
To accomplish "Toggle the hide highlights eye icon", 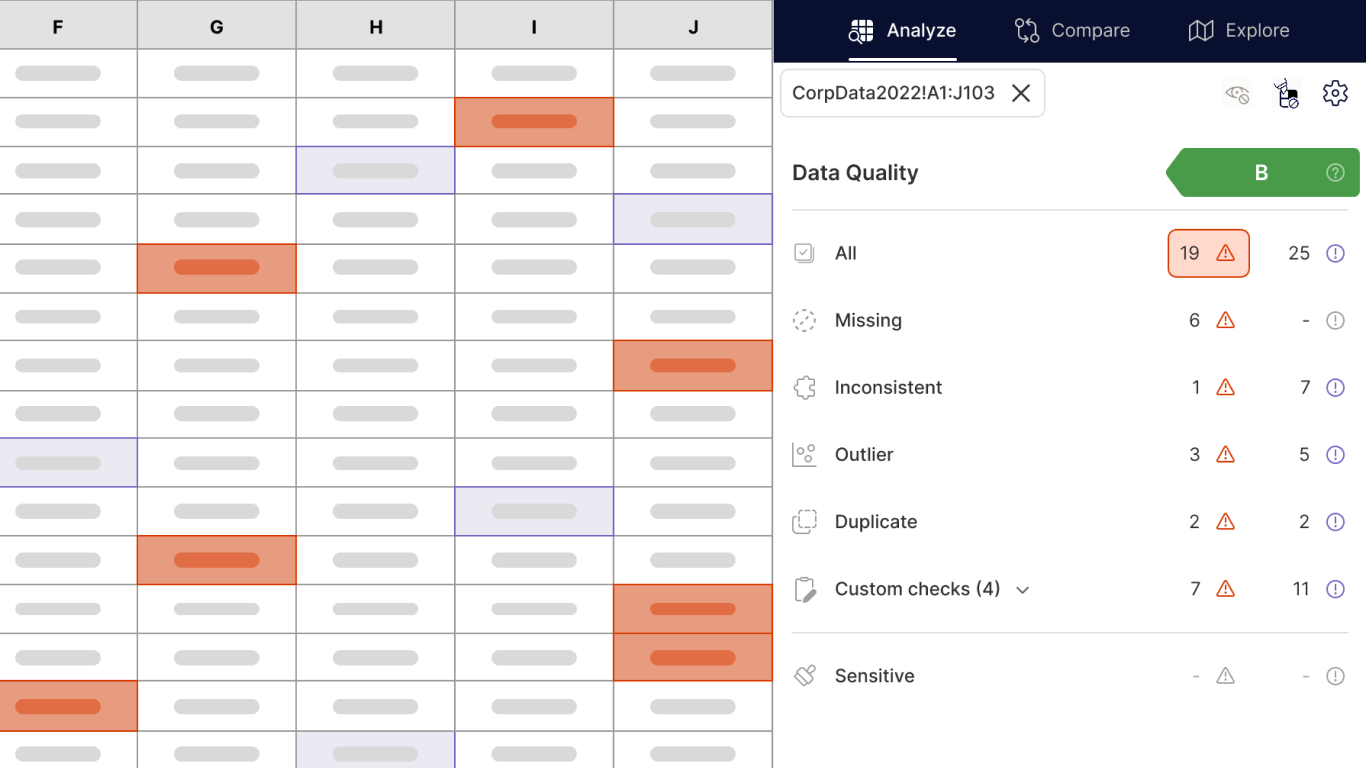I will pos(1237,94).
